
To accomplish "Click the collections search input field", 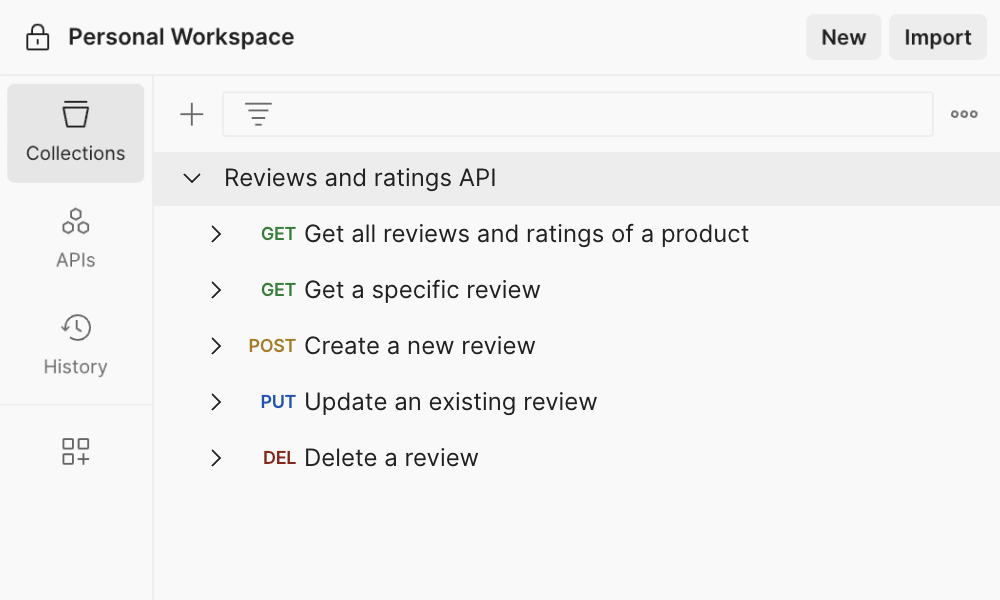I will pos(600,115).
